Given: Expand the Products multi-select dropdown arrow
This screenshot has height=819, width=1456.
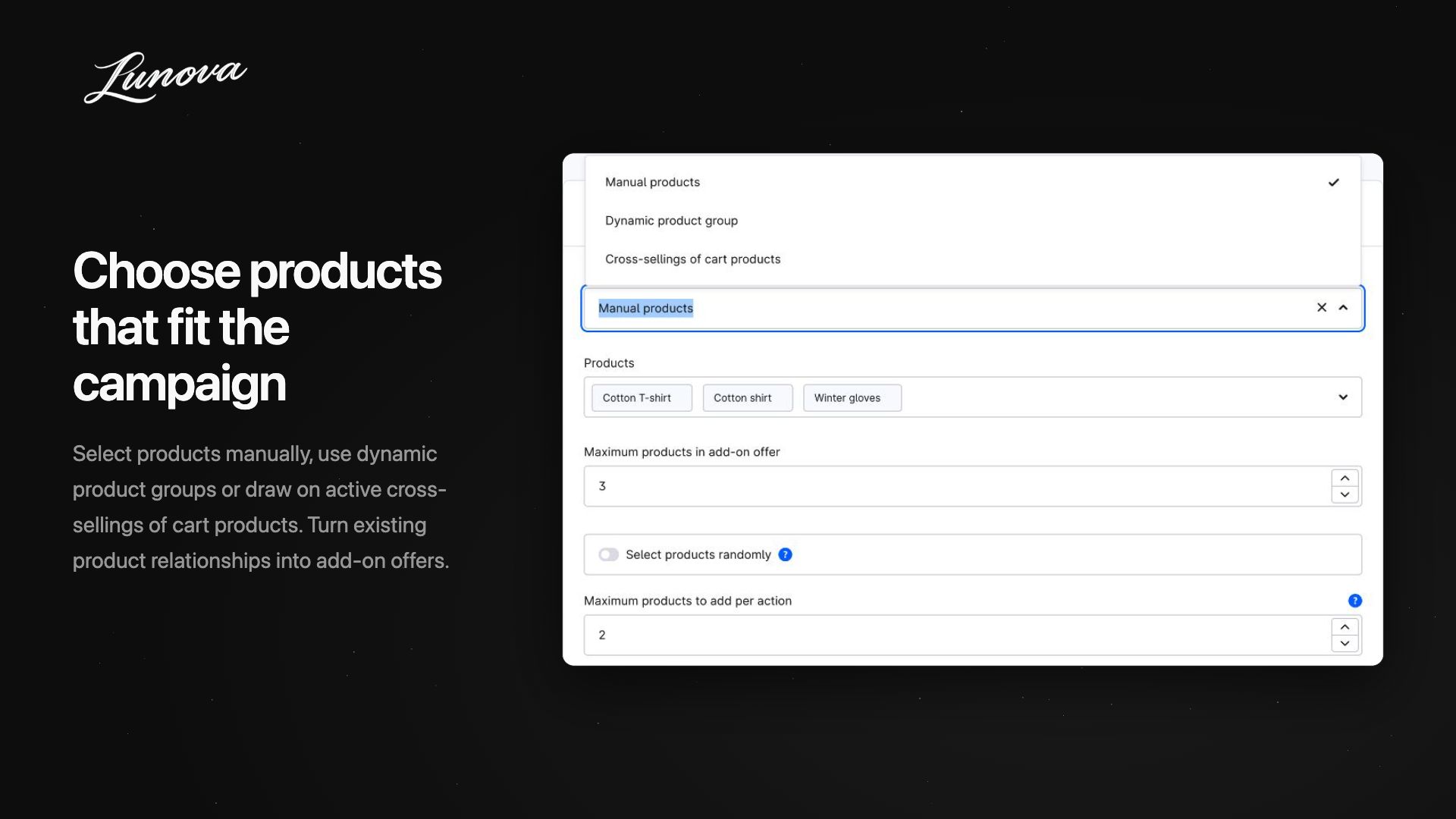Looking at the screenshot, I should click(1343, 397).
